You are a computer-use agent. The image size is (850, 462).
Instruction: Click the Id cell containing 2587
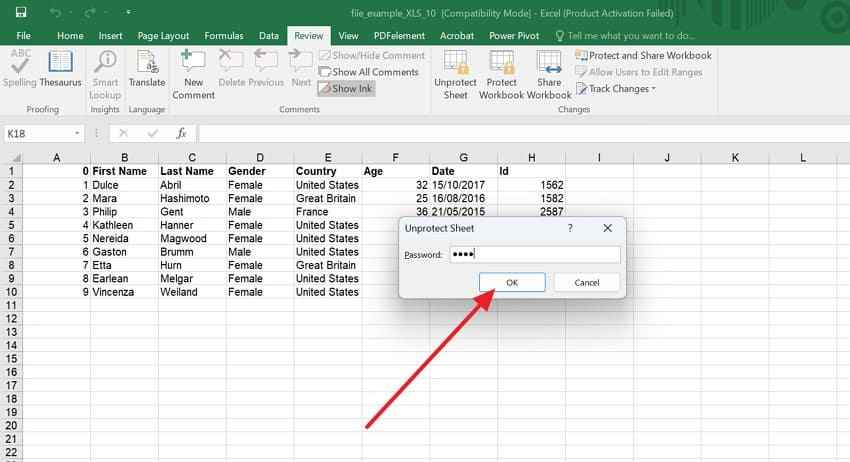531,211
